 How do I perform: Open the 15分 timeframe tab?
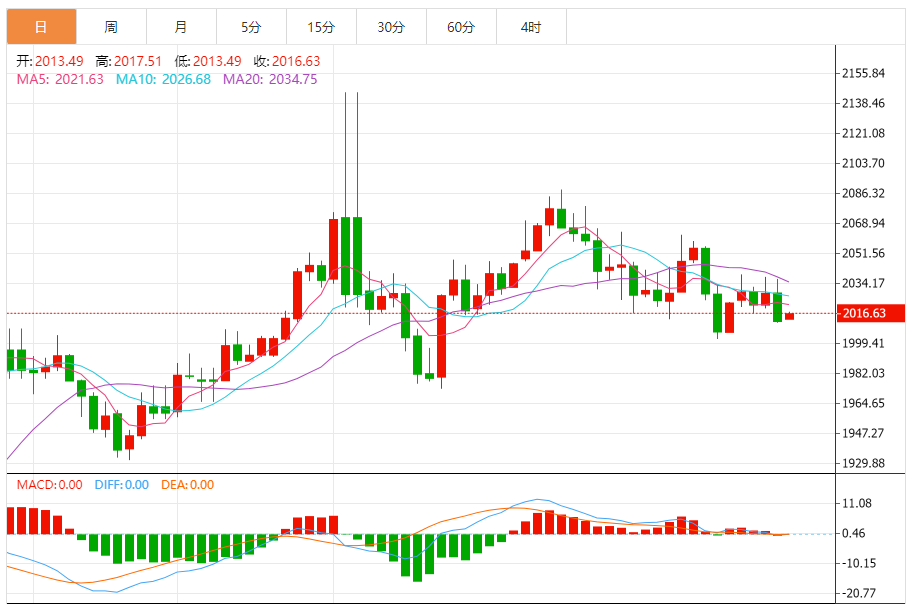tap(321, 27)
